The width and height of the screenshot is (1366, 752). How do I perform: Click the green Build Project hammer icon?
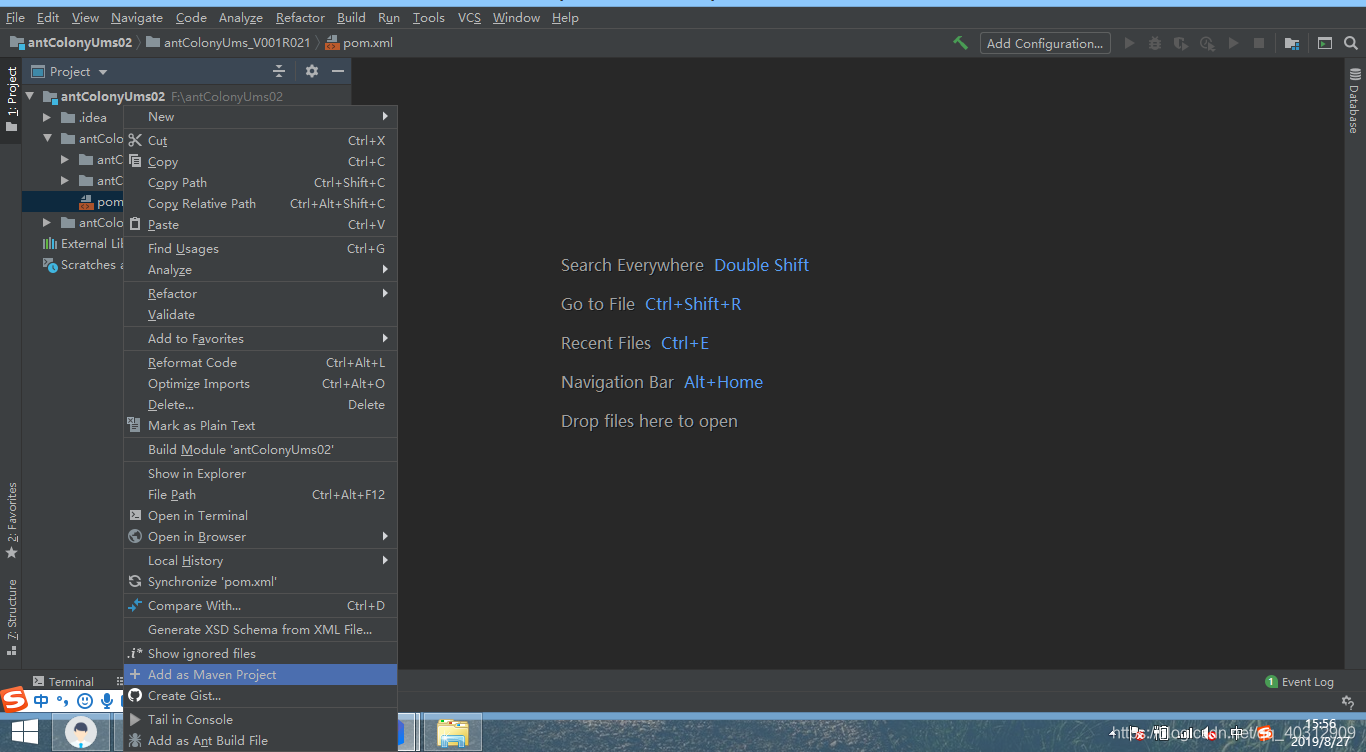[x=960, y=43]
